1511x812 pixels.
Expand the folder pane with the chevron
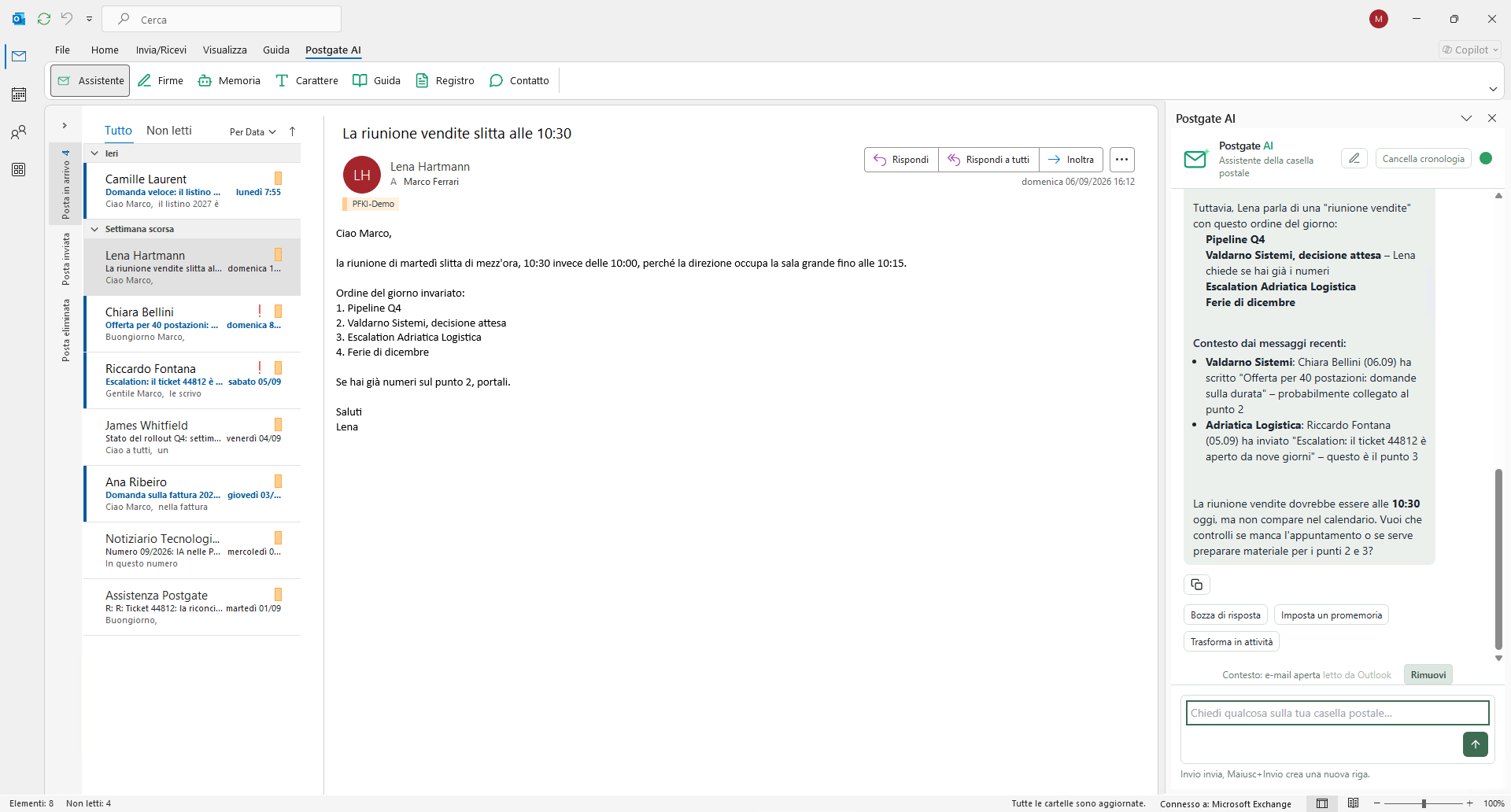click(x=65, y=126)
